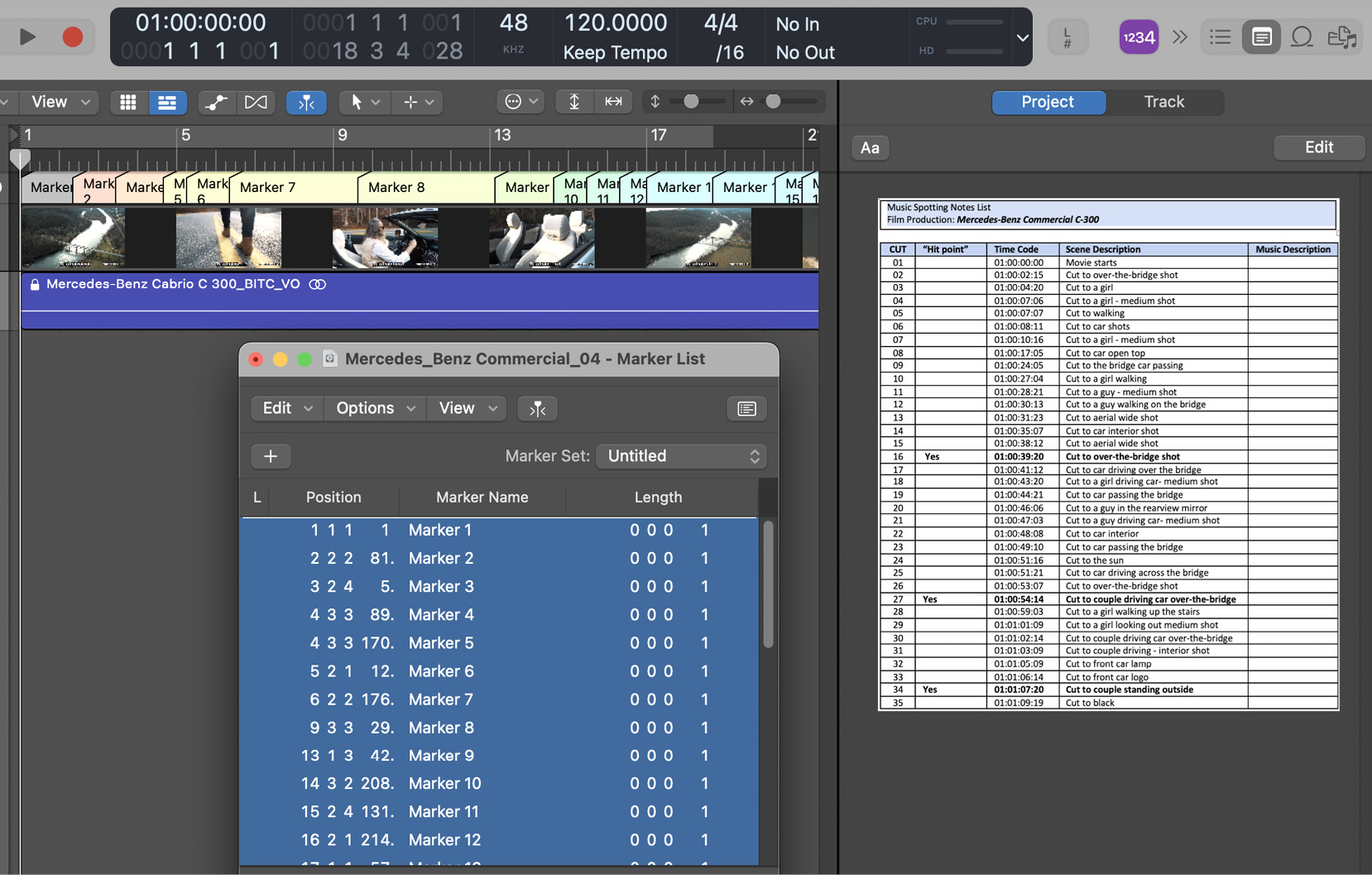Click the Marker Name column header
The height and width of the screenshot is (875, 1372).
point(482,497)
